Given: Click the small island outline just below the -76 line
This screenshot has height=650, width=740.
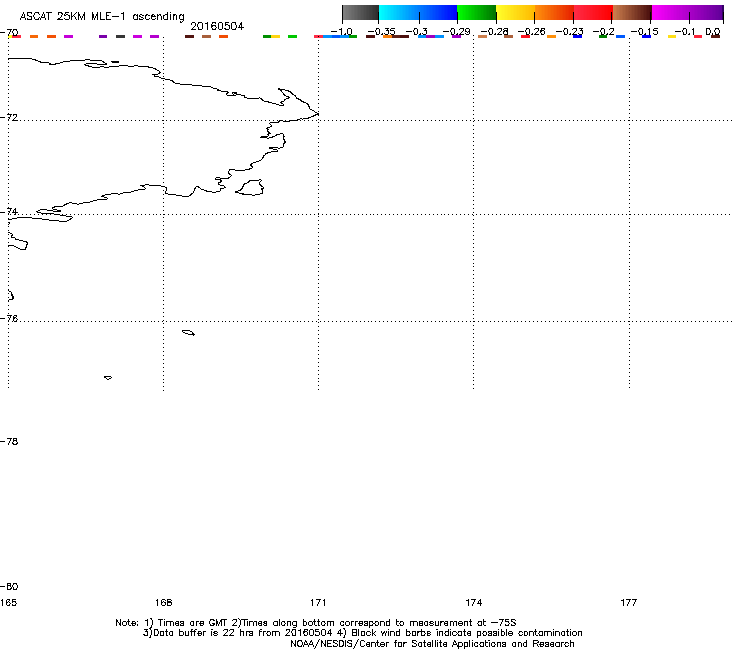Looking at the screenshot, I should coord(188,333).
